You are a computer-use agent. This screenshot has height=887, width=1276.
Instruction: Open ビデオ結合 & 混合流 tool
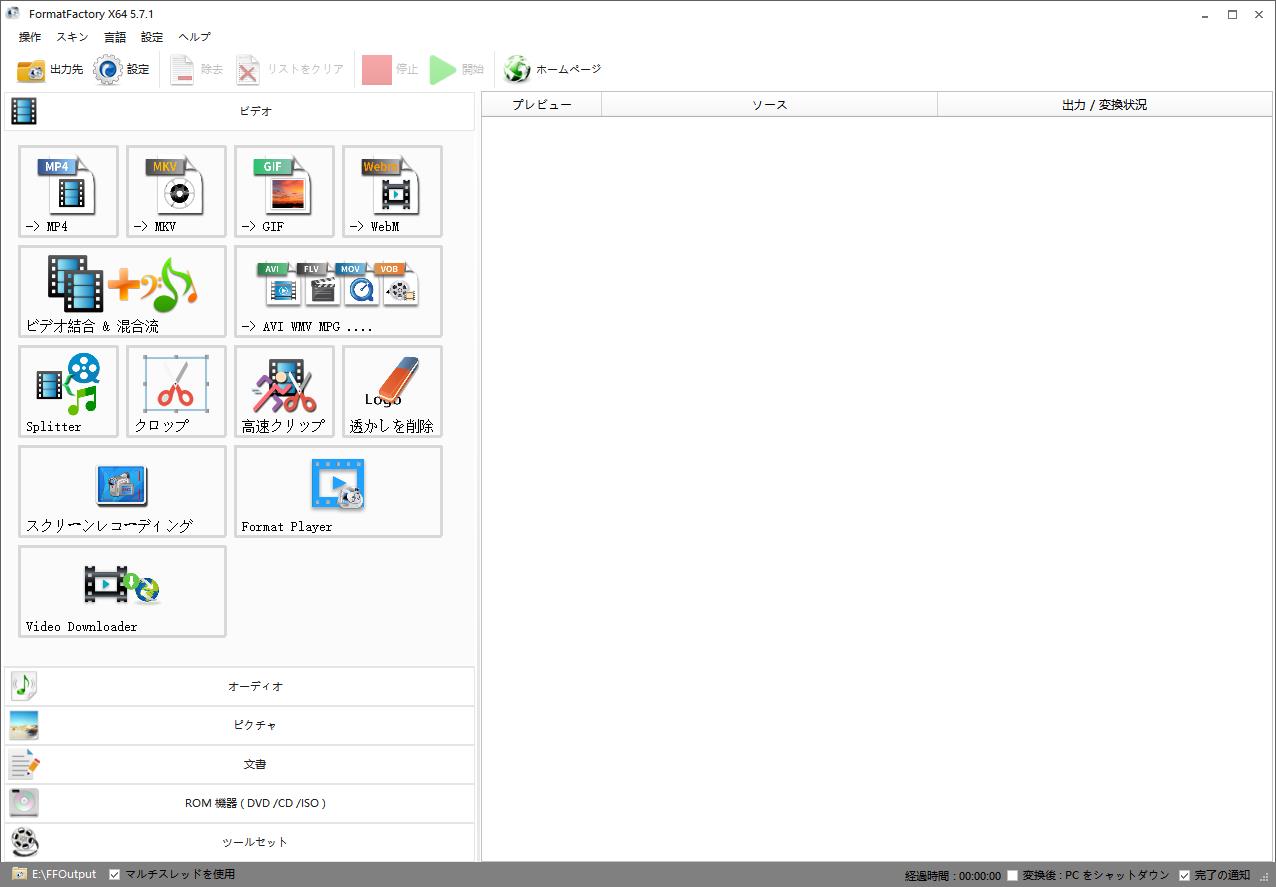(122, 291)
